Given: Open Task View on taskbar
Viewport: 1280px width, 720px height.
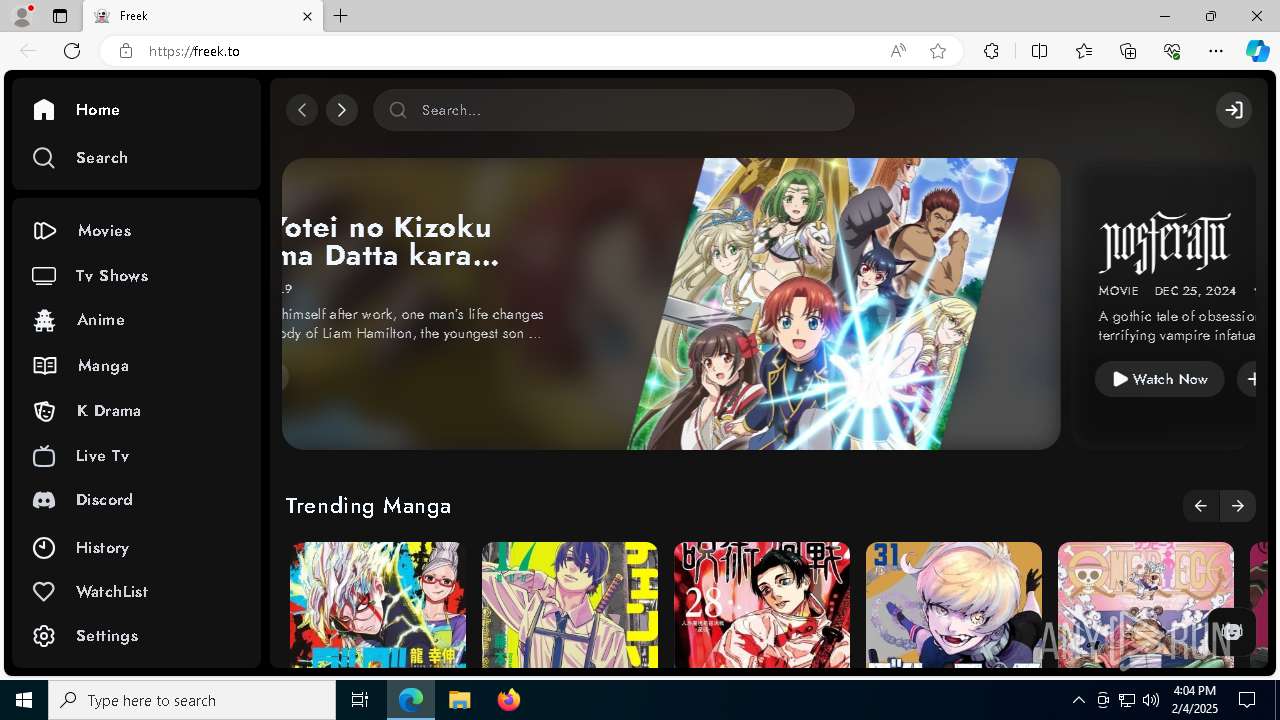Looking at the screenshot, I should (360, 700).
